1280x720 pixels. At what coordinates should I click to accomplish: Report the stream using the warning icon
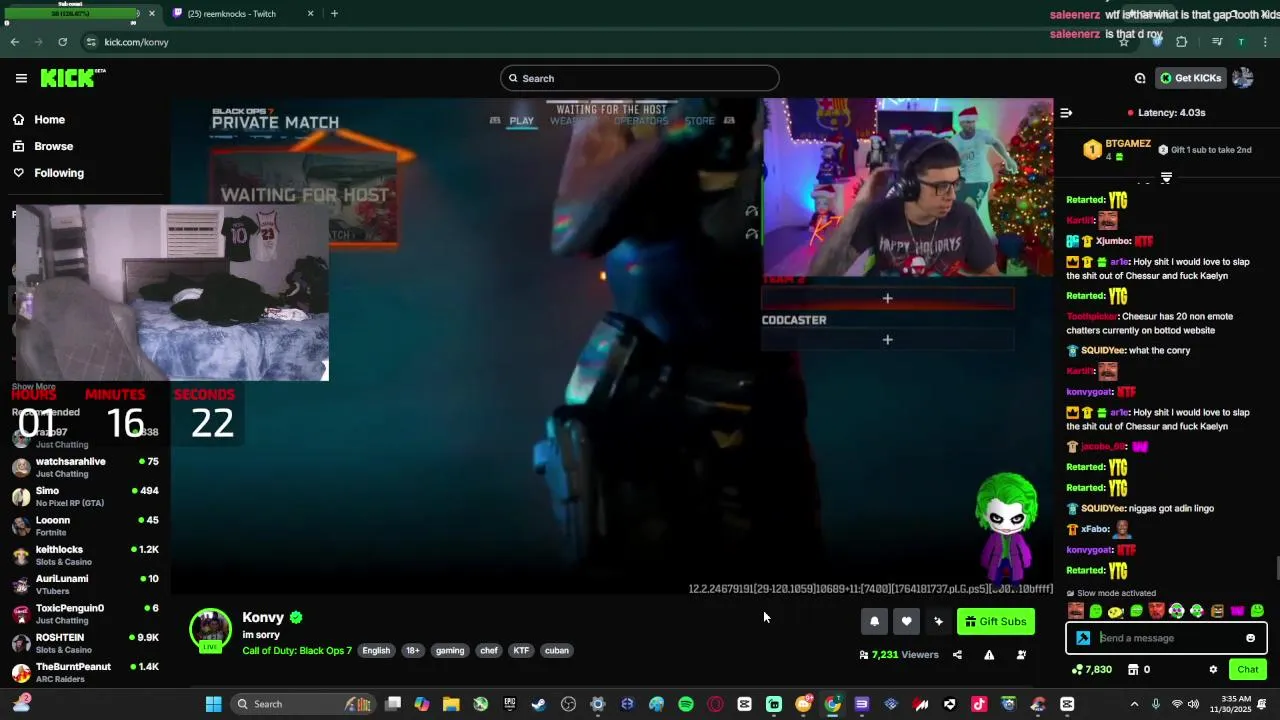coord(989,655)
